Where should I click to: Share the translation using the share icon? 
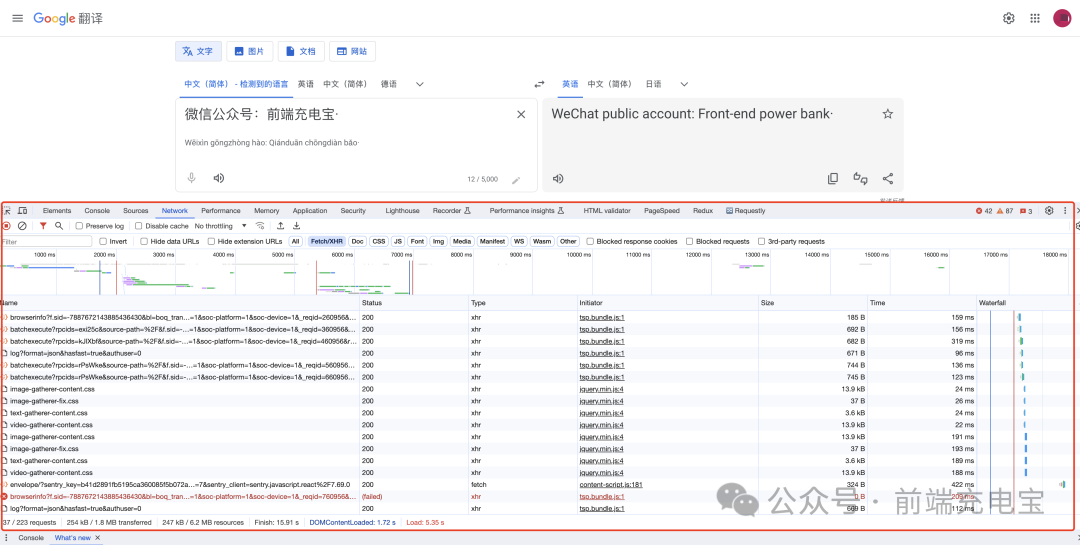[887, 179]
